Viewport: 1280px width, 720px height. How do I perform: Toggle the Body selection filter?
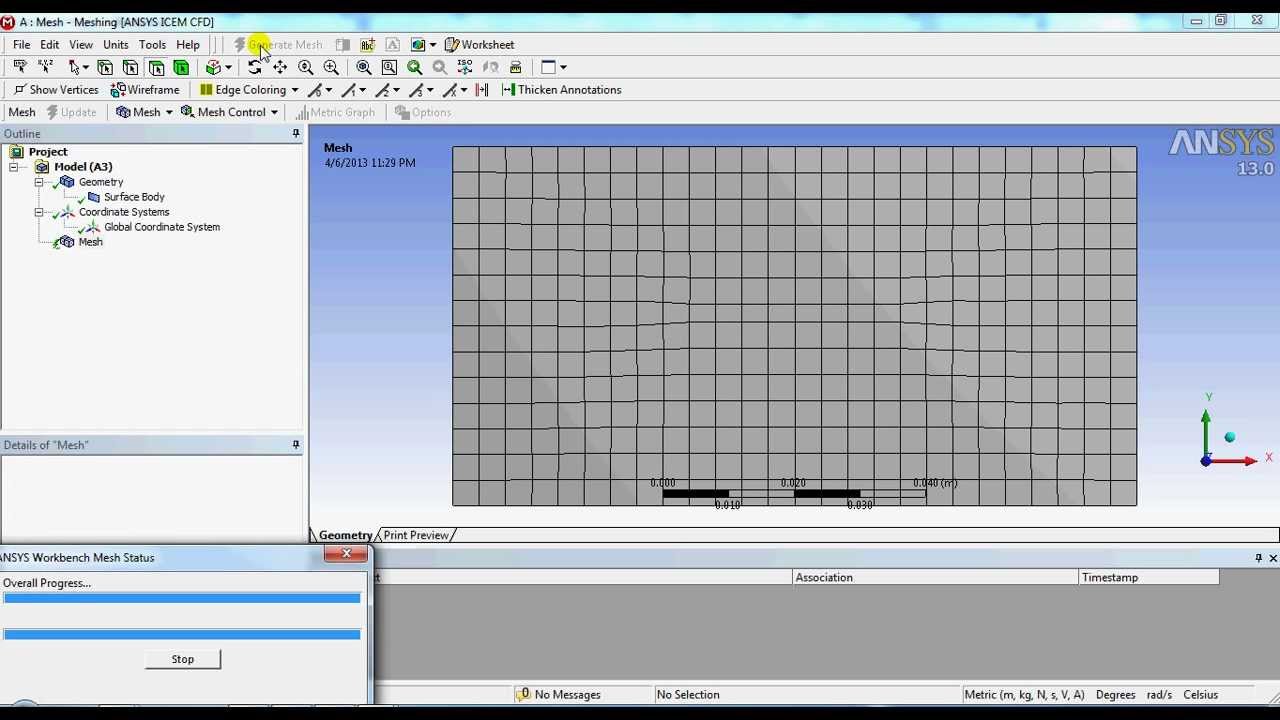181,67
